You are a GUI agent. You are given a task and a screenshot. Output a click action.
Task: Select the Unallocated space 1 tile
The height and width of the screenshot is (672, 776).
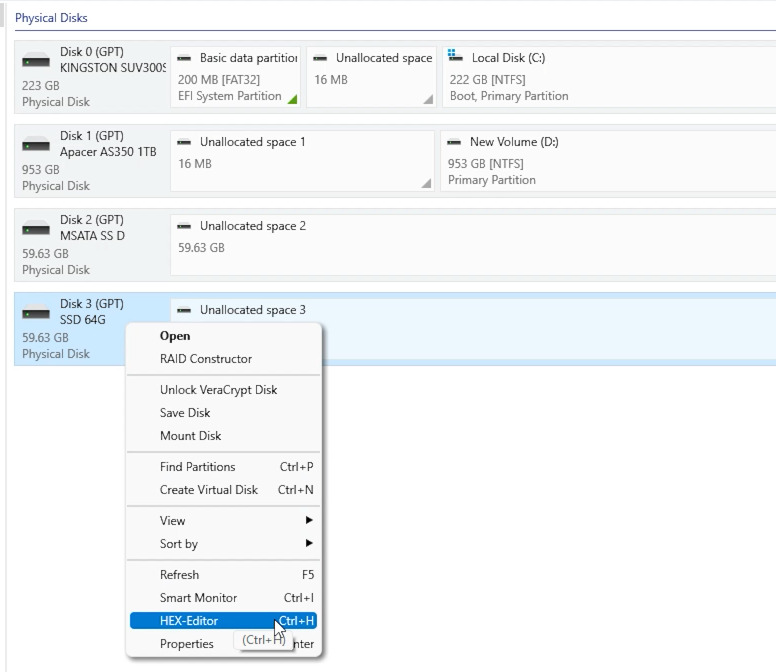(x=302, y=161)
